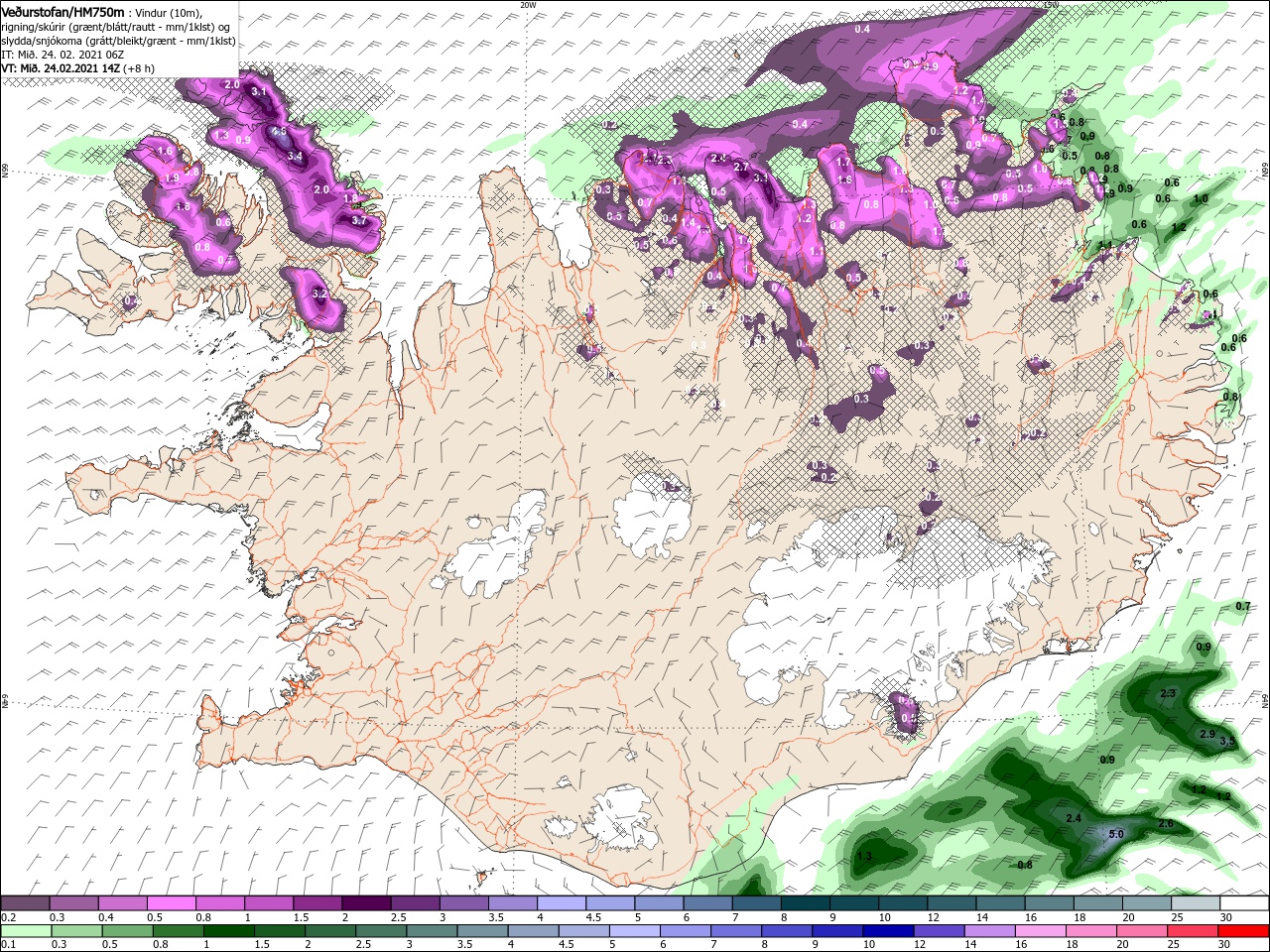Click the initial time 'IT: Mið. 24. 02. 2021 06Z'
Image resolution: width=1270 pixels, height=952 pixels.
pos(61,55)
